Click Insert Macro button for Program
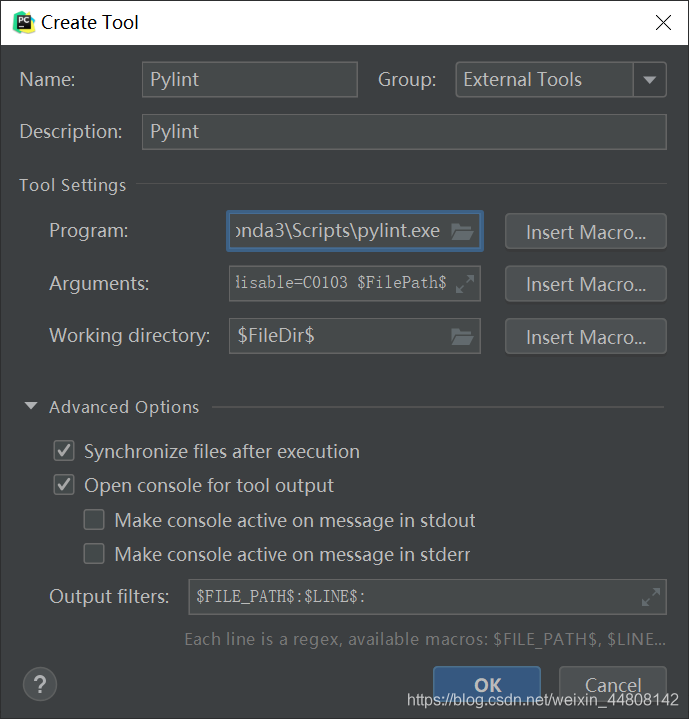This screenshot has width=689, height=719. [x=586, y=231]
